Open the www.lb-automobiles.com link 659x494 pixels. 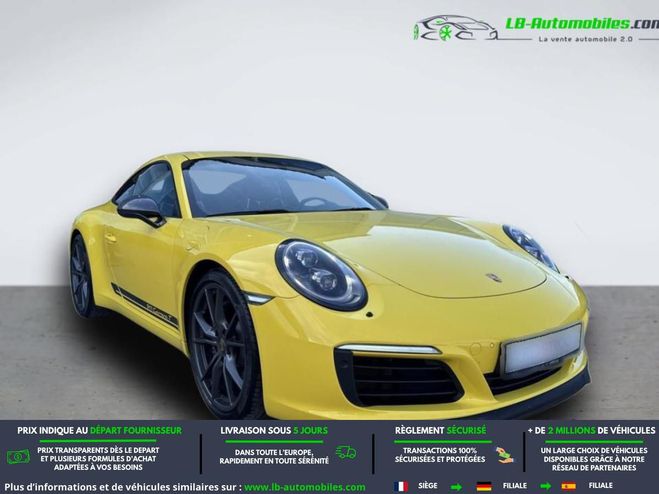click(305, 488)
